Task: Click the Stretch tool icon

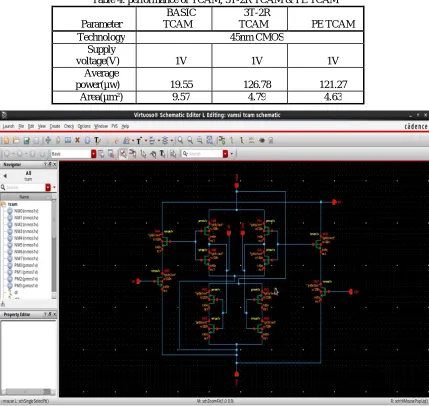Action: click(68, 140)
